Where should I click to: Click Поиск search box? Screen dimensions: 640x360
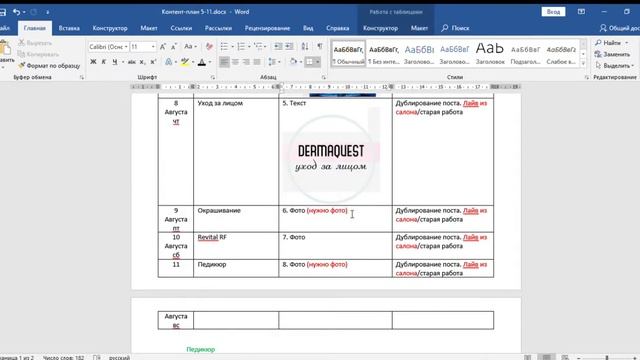(x=456, y=28)
